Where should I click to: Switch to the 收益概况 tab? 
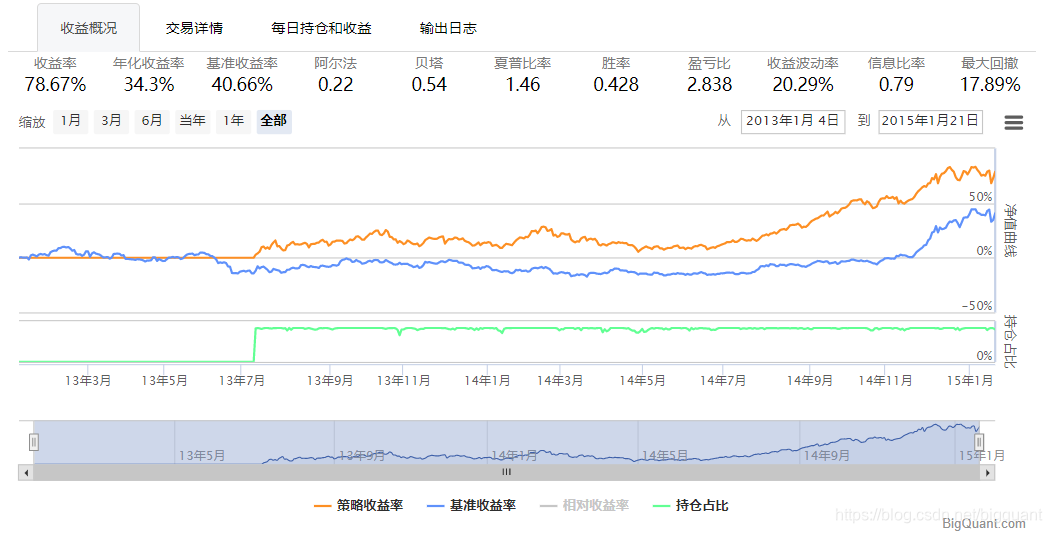[89, 28]
